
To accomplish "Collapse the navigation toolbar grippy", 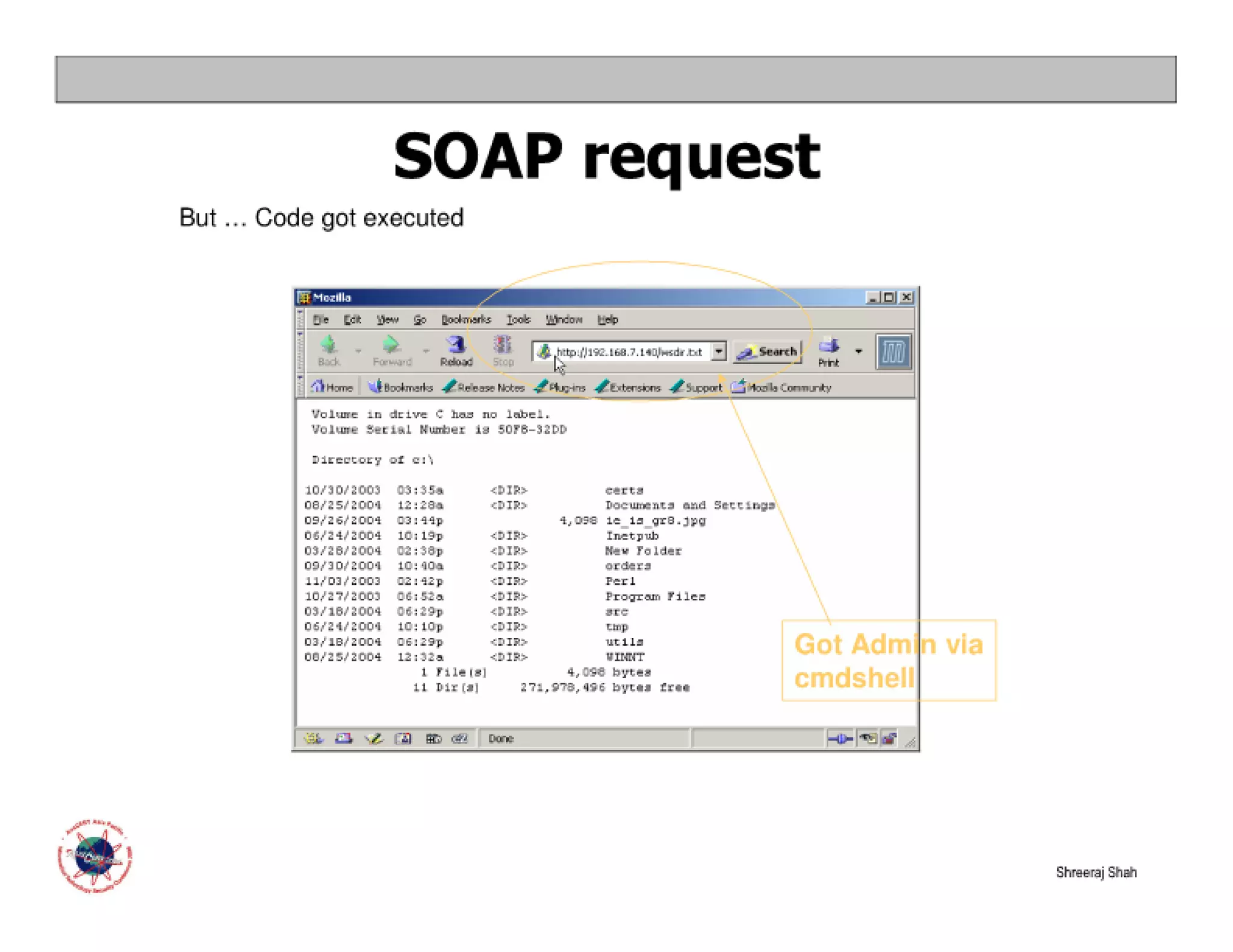I will [x=300, y=351].
